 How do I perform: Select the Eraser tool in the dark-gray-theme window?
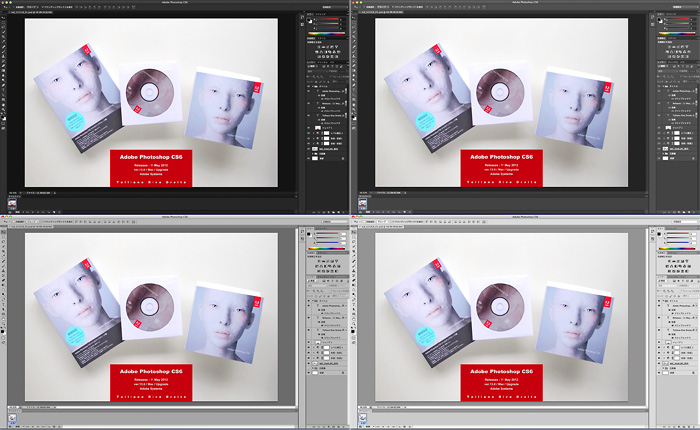pos(354,66)
